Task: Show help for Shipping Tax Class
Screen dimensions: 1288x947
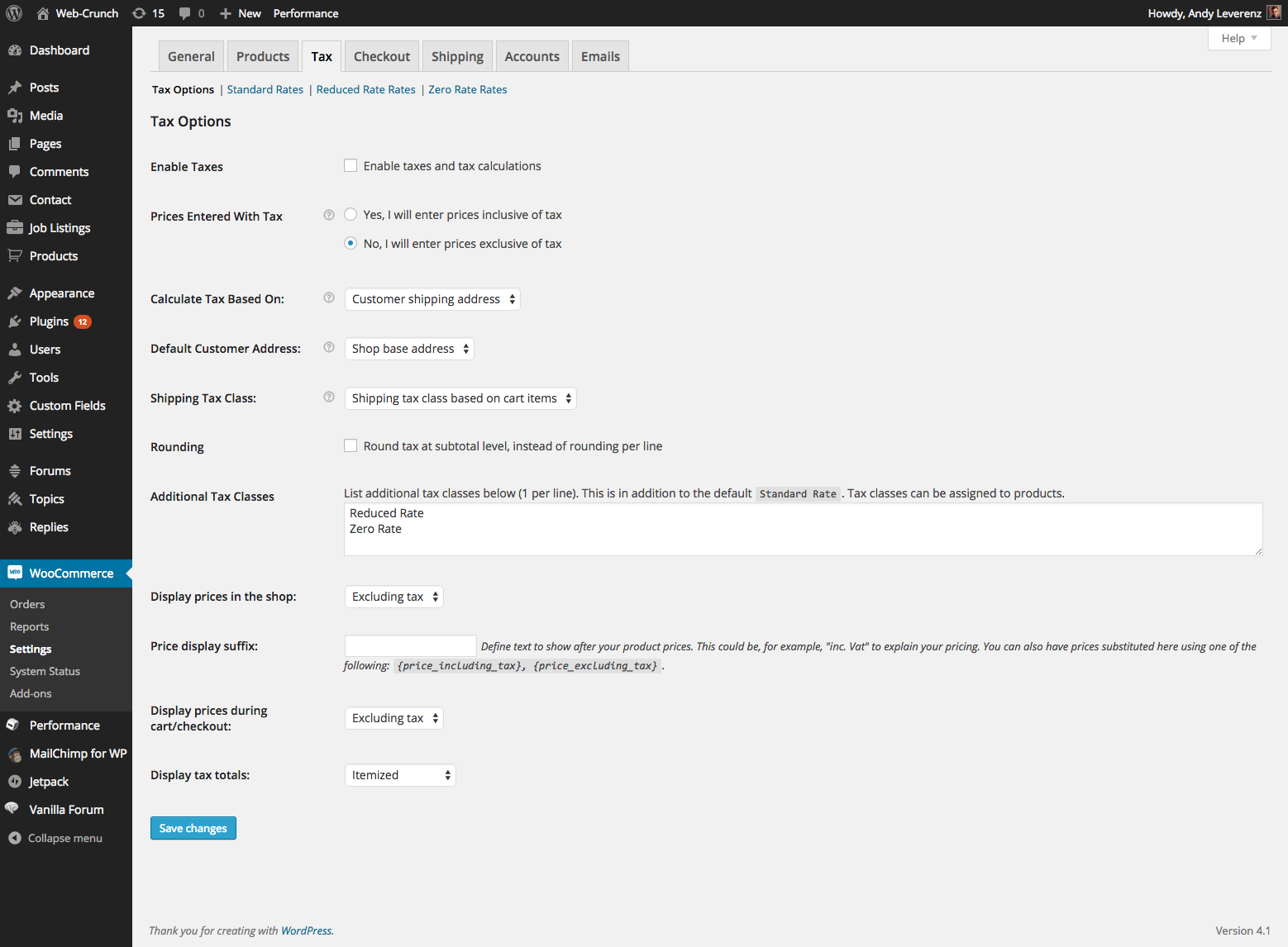Action: pos(329,397)
